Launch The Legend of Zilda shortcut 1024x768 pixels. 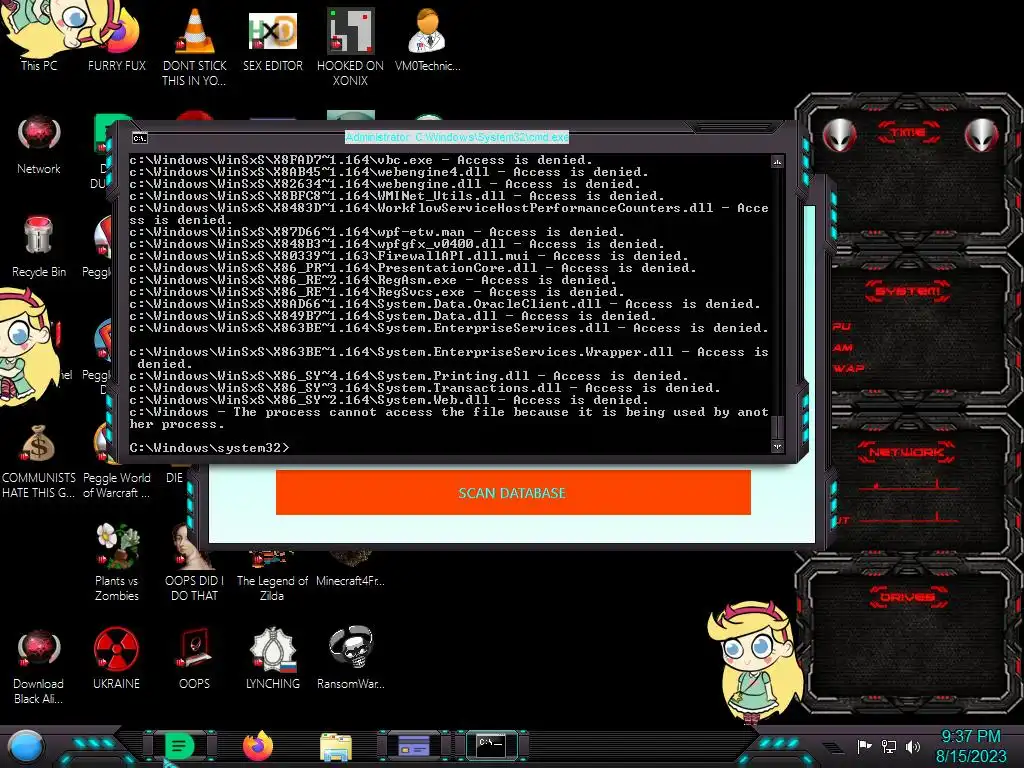(x=272, y=577)
